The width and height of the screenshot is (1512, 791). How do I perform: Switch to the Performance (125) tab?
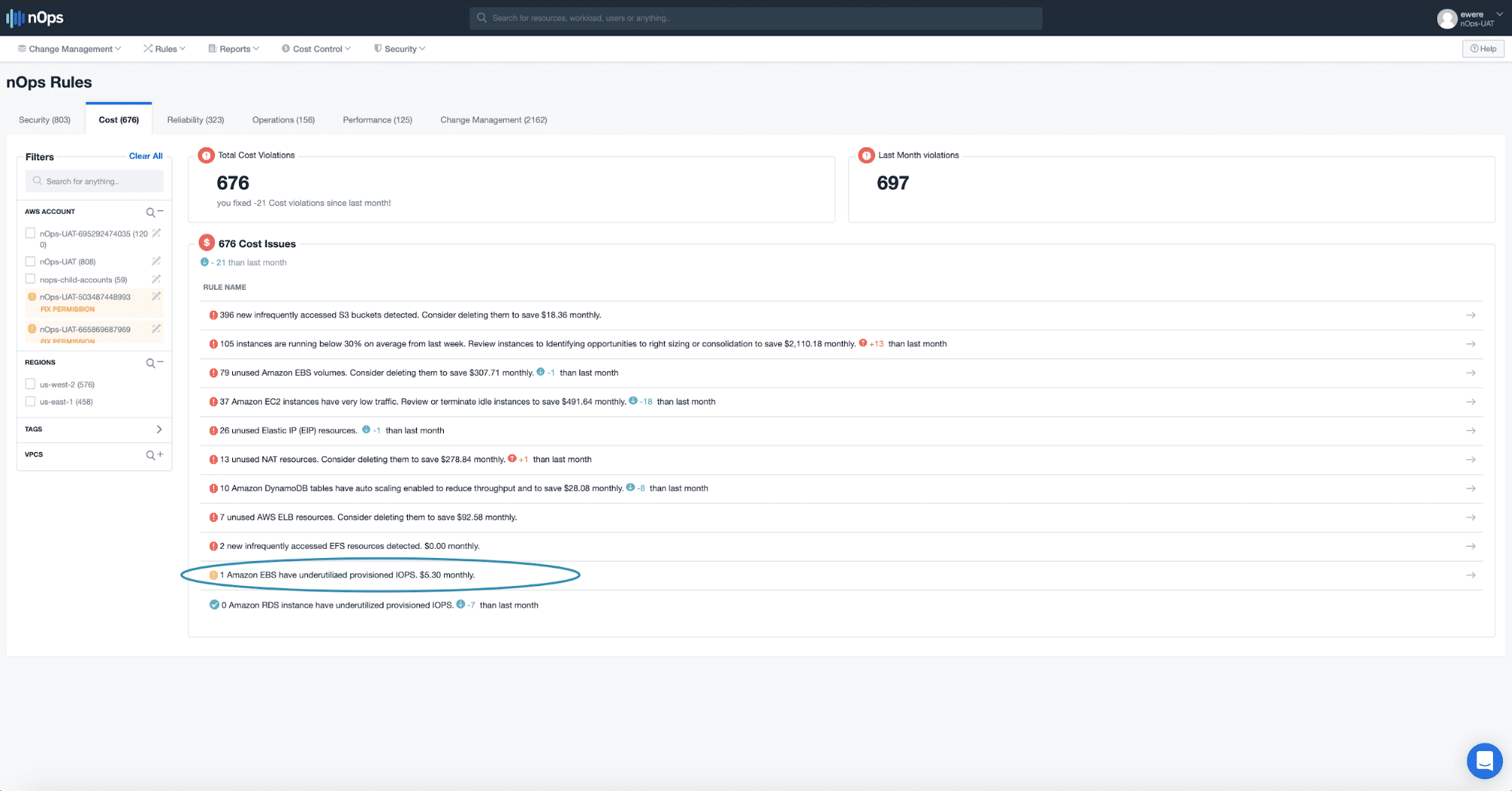377,120
